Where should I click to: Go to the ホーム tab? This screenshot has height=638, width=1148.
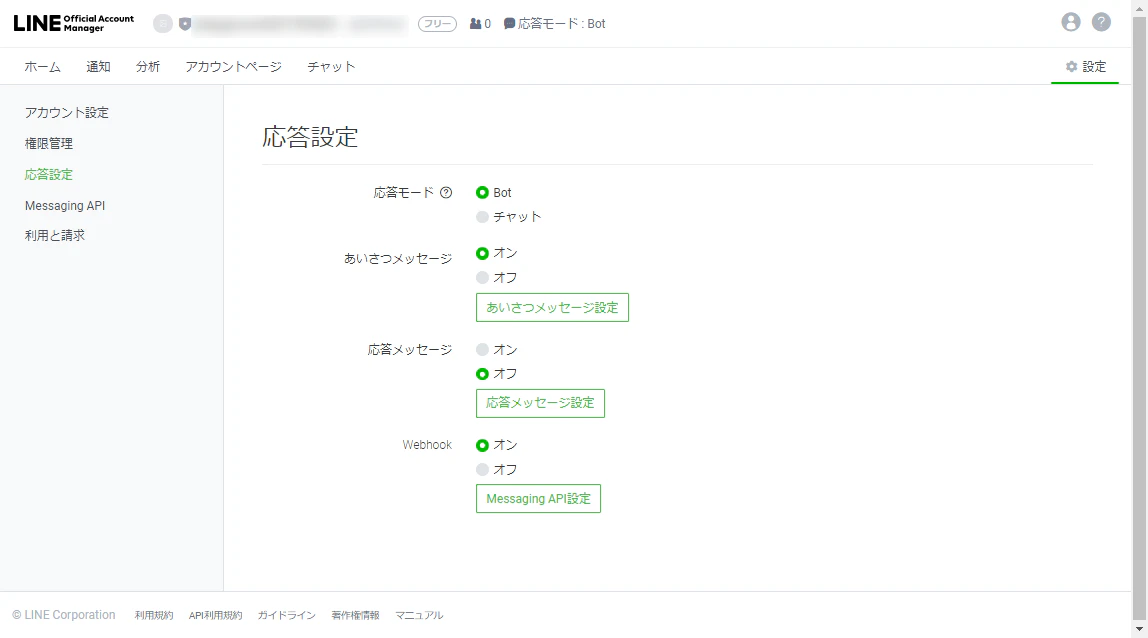[x=42, y=67]
